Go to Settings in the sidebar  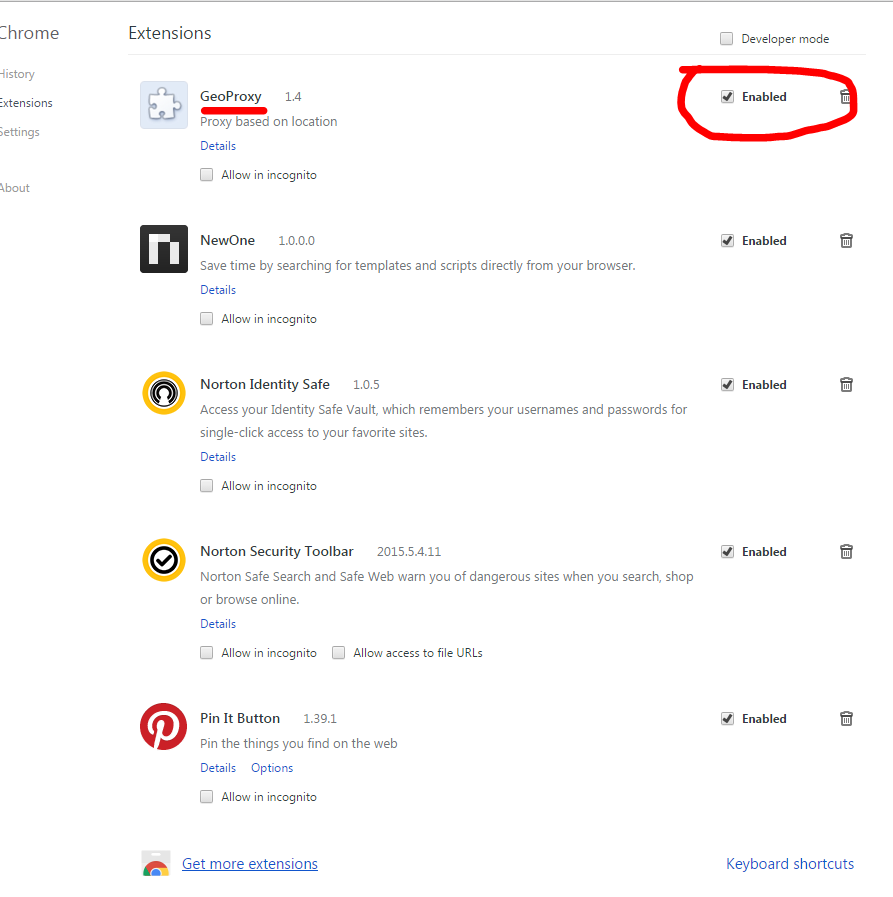[x=19, y=132]
